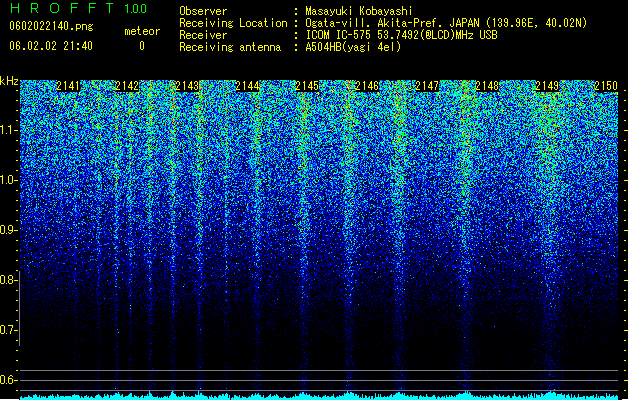Click the 0.8 kHz axis label
629x400 pixels.
(x=9, y=280)
